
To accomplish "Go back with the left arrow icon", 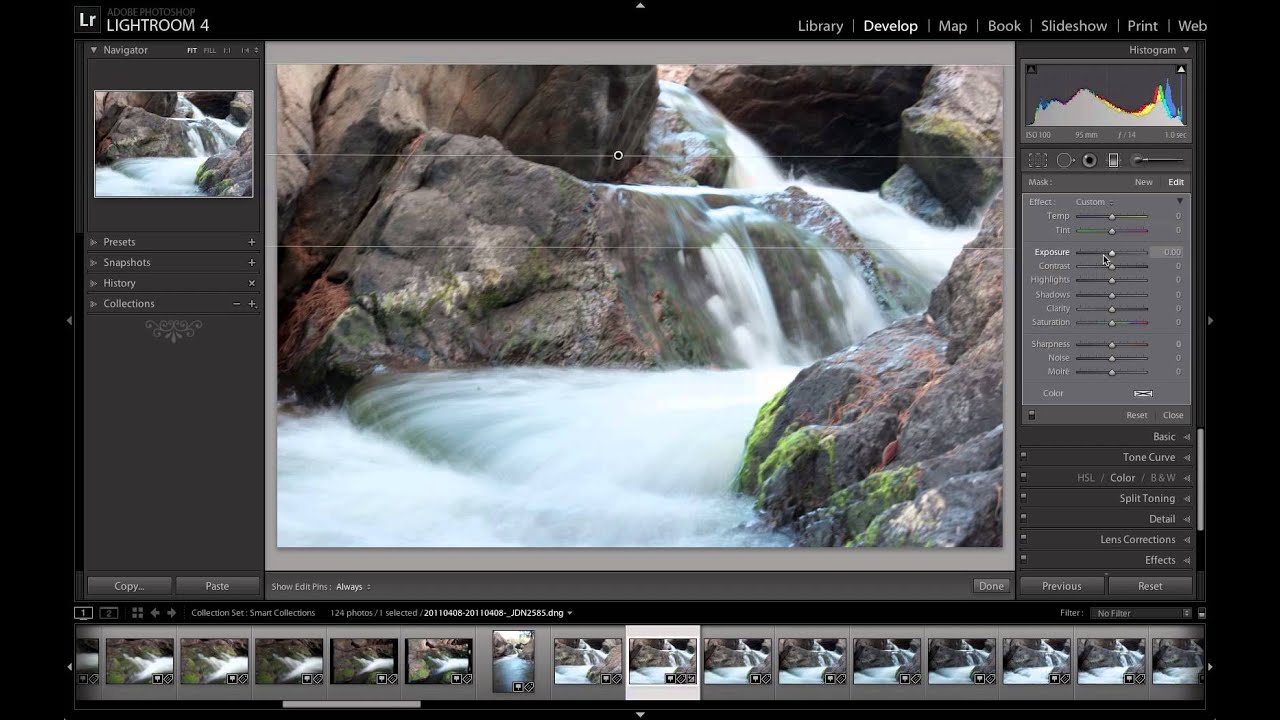I will point(155,613).
